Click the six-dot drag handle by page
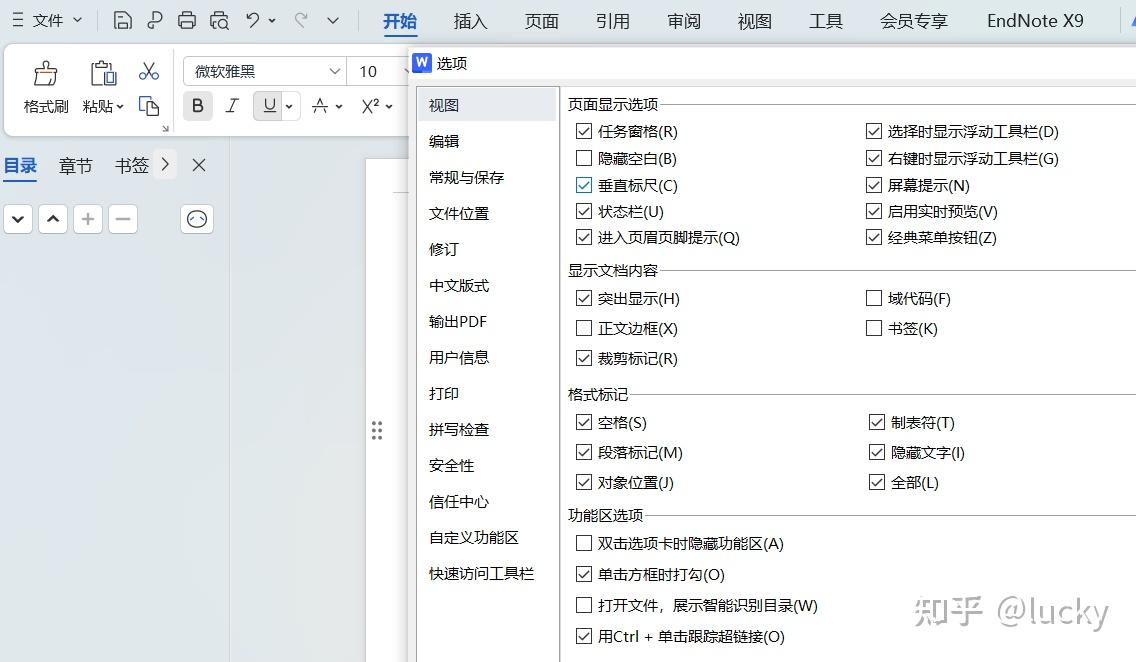Image resolution: width=1136 pixels, height=662 pixels. click(x=377, y=430)
